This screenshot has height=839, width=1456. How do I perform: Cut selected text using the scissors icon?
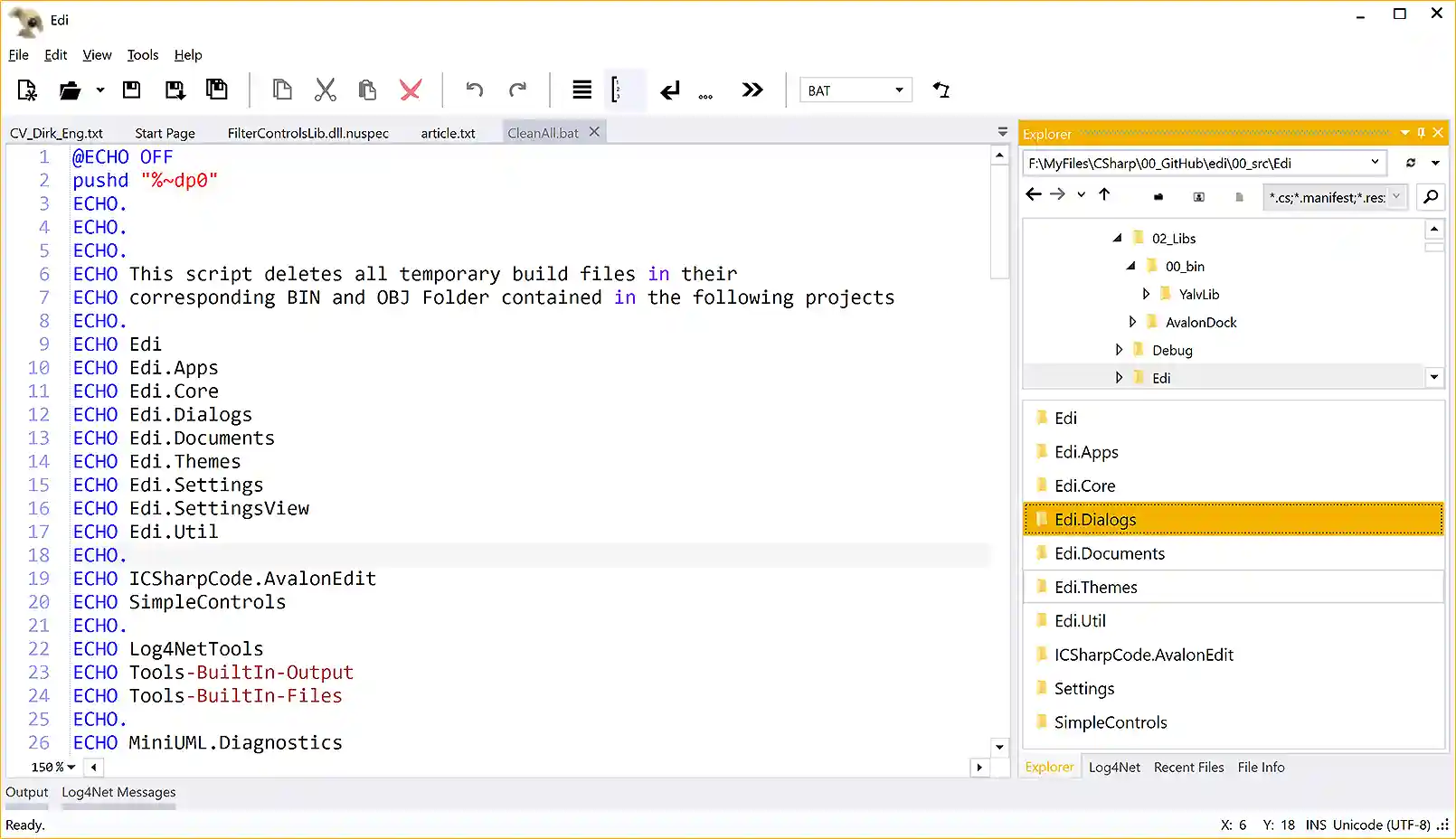click(325, 90)
